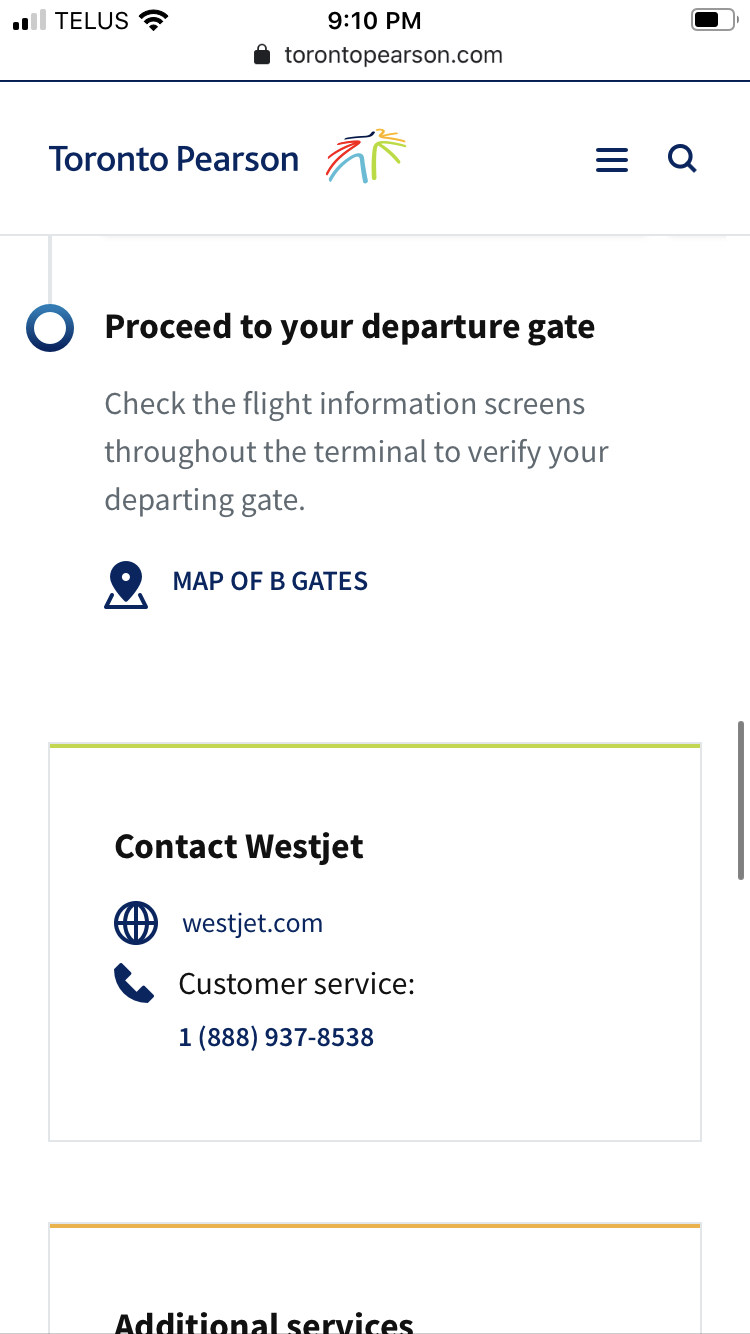Open the hamburger navigation menu
This screenshot has height=1334, width=750.
coord(611,160)
